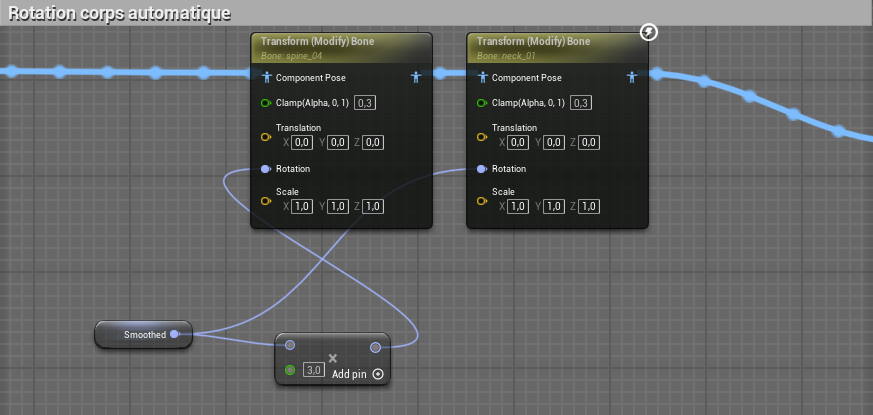Click the multiply node green float input pin
Screen dimensions: 873x415
(x=290, y=370)
